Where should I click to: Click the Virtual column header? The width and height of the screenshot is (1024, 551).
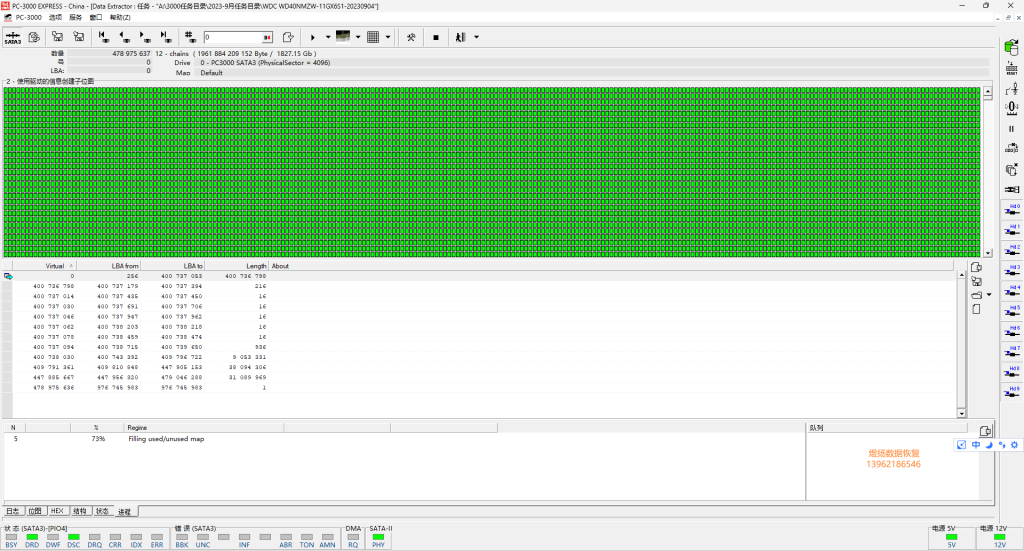[44, 266]
